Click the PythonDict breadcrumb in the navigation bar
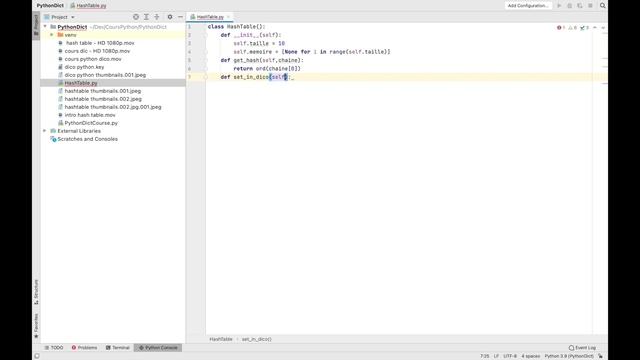This screenshot has width=640, height=360. (50, 6)
